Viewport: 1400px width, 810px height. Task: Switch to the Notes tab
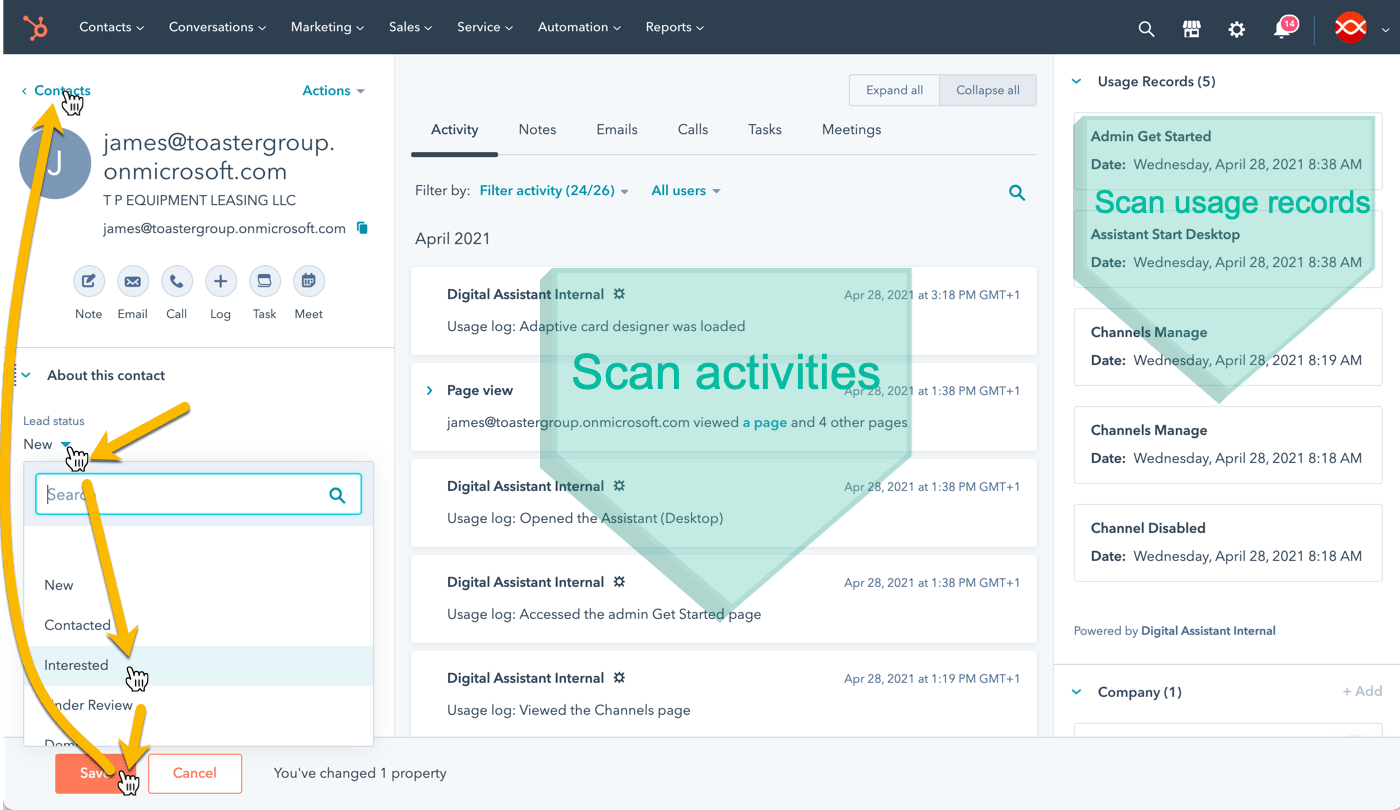click(537, 130)
